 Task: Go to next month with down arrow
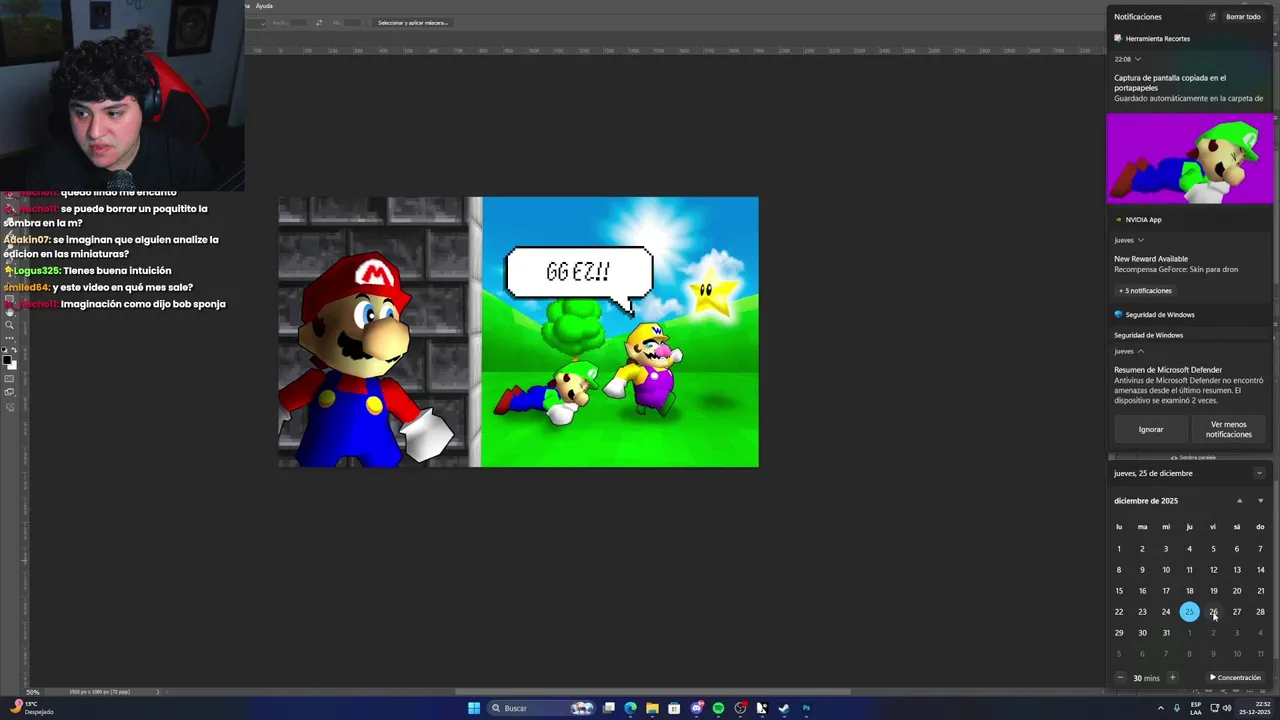tap(1260, 501)
